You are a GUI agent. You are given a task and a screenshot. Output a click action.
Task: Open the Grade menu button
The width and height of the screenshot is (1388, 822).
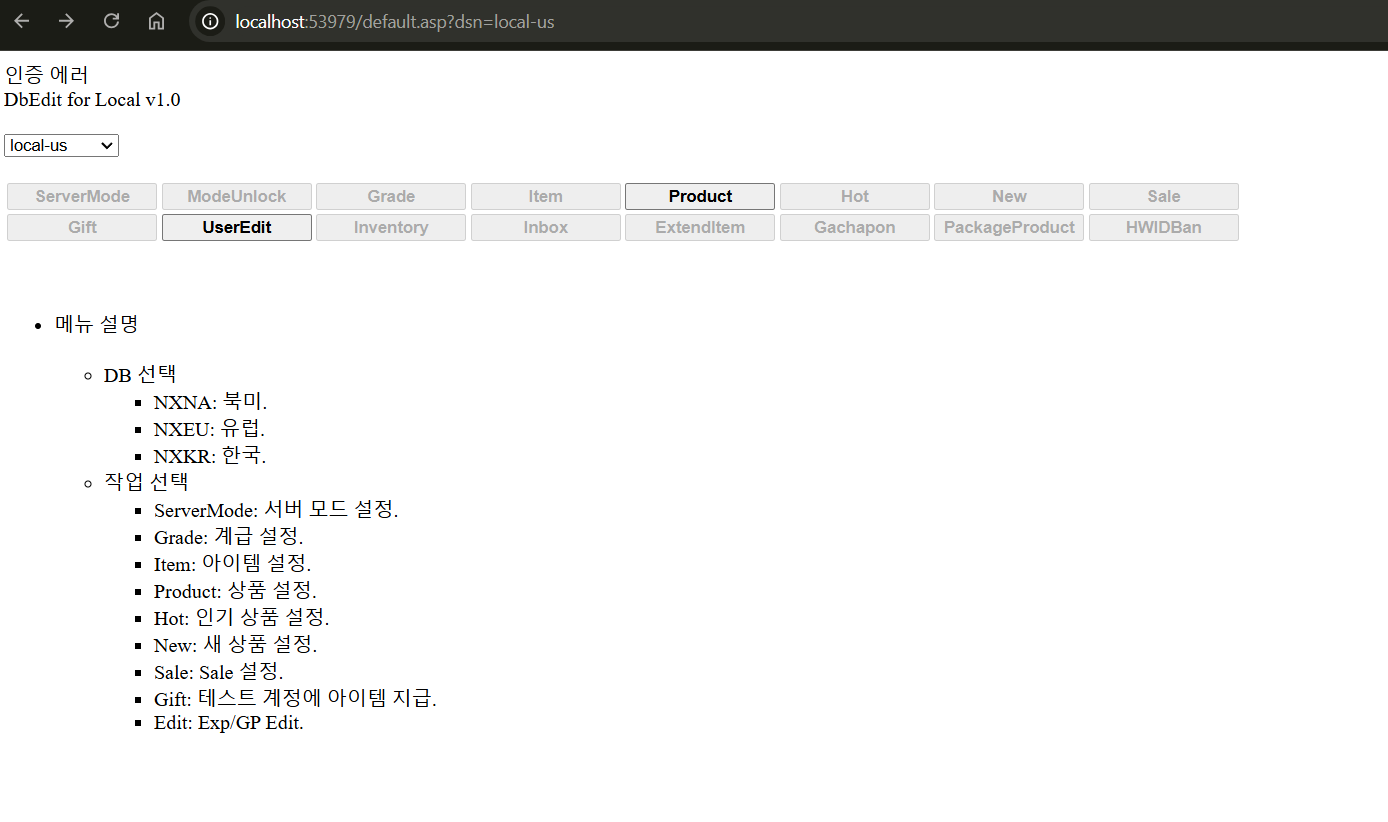pyautogui.click(x=391, y=197)
